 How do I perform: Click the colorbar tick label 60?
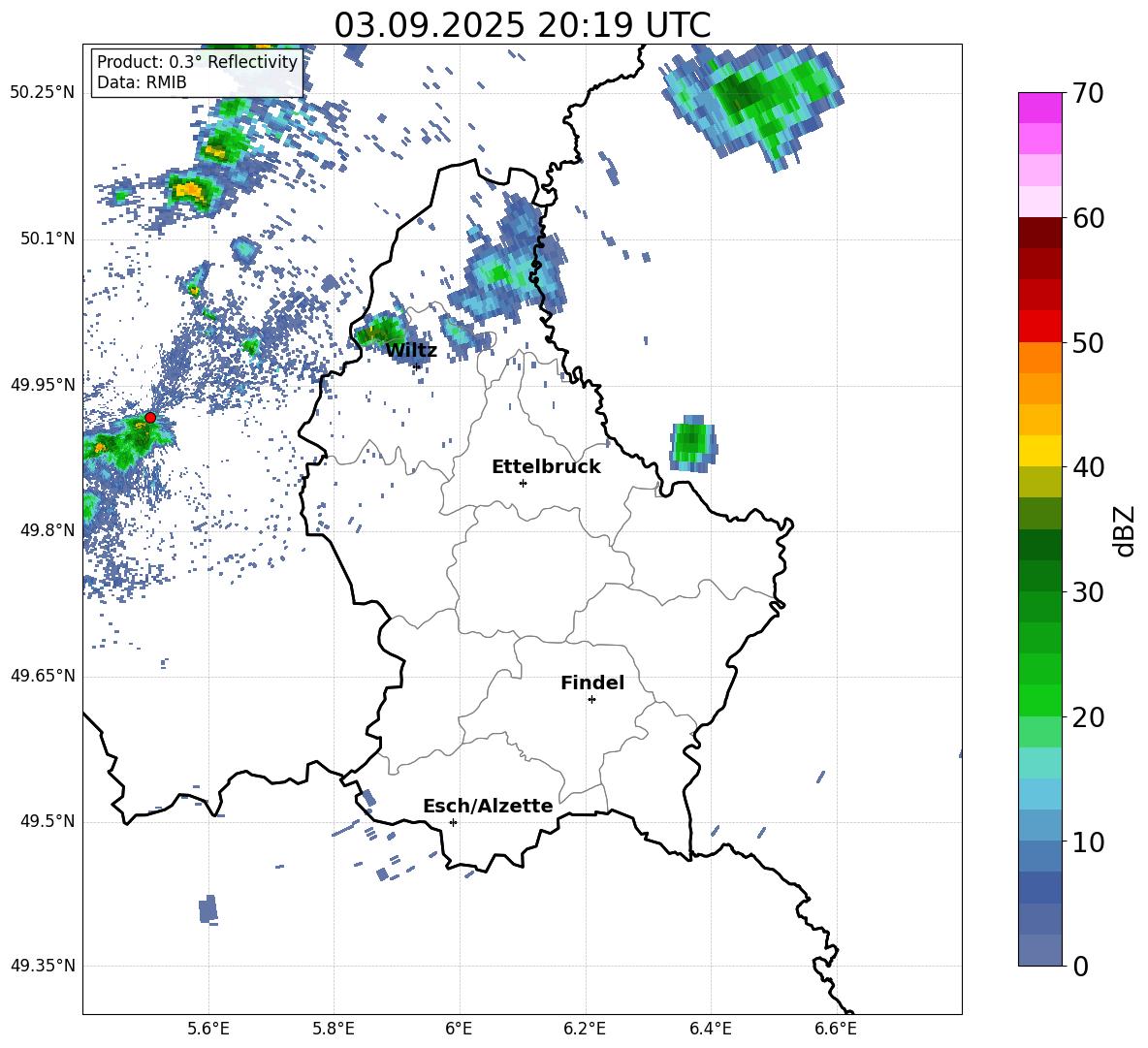point(1088,218)
